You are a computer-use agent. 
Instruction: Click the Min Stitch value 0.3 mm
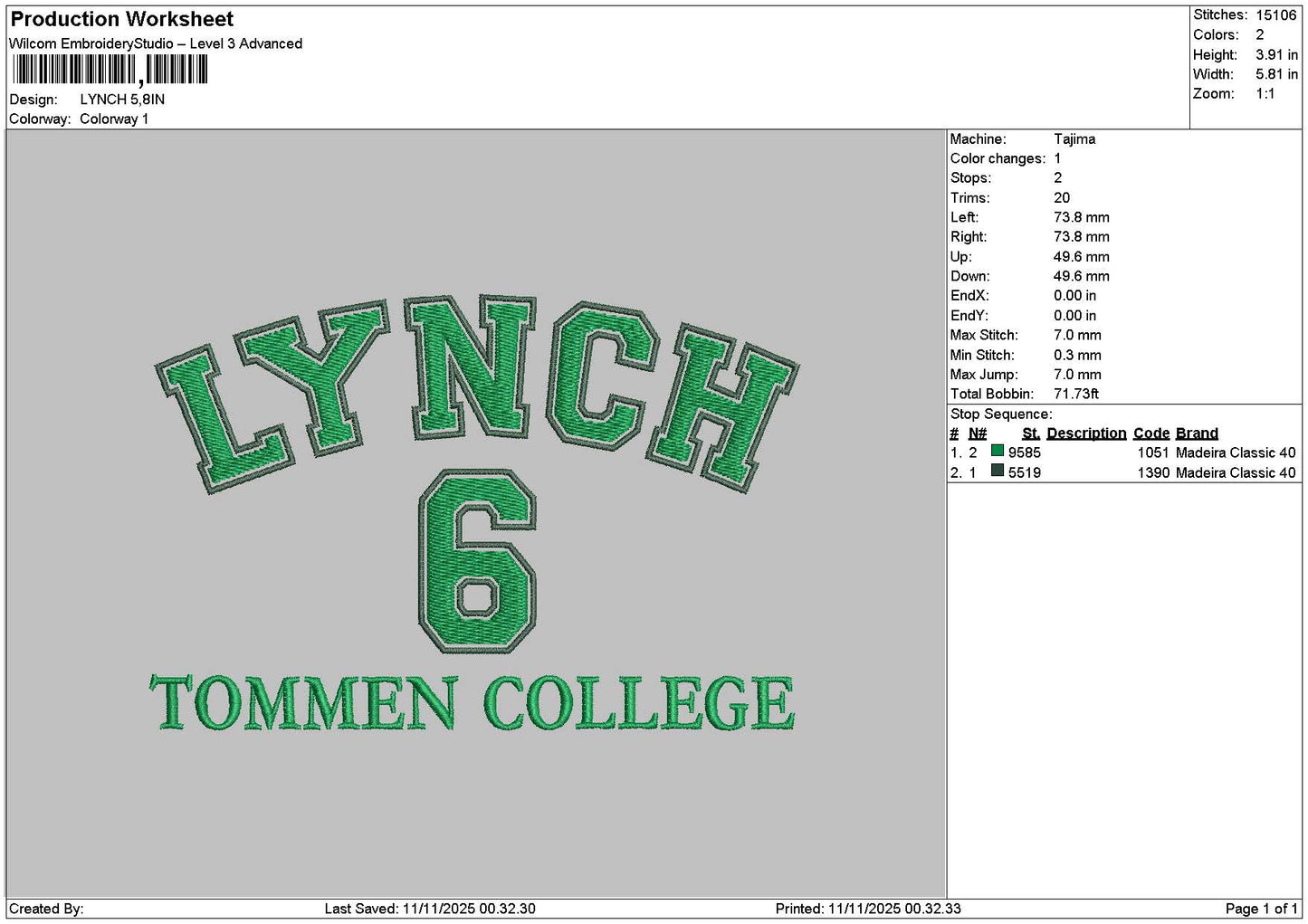[x=1078, y=356]
